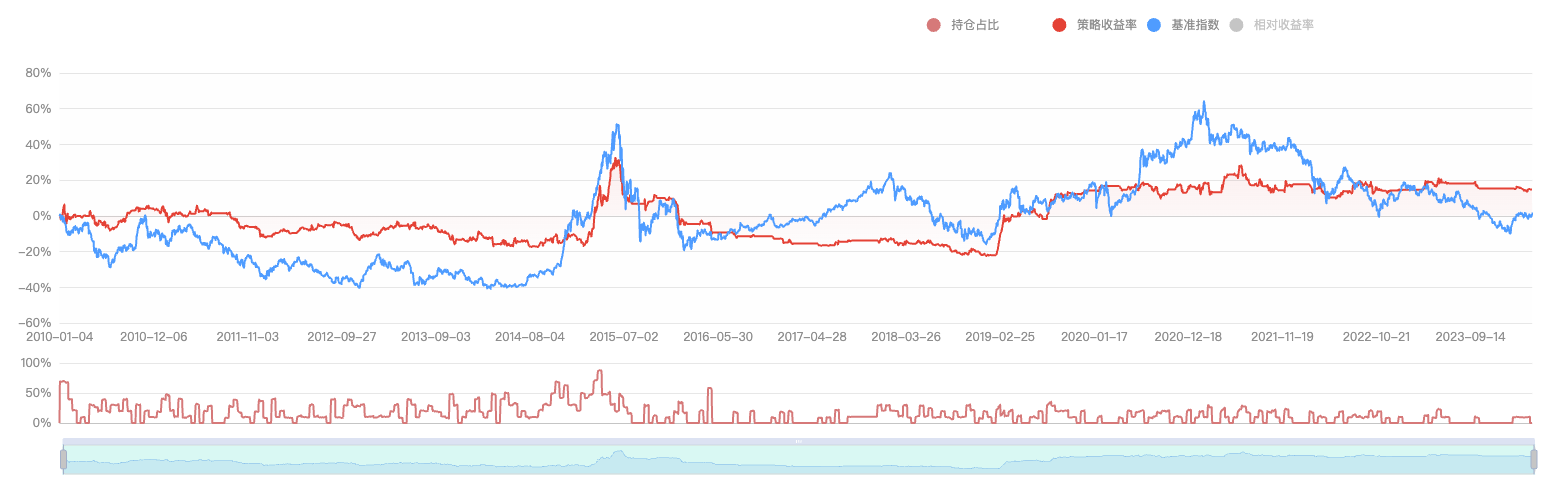Viewport: 1554px width, 488px height.
Task: Enable the grayed-out 相对收益率 legend label
Action: (x=1283, y=25)
